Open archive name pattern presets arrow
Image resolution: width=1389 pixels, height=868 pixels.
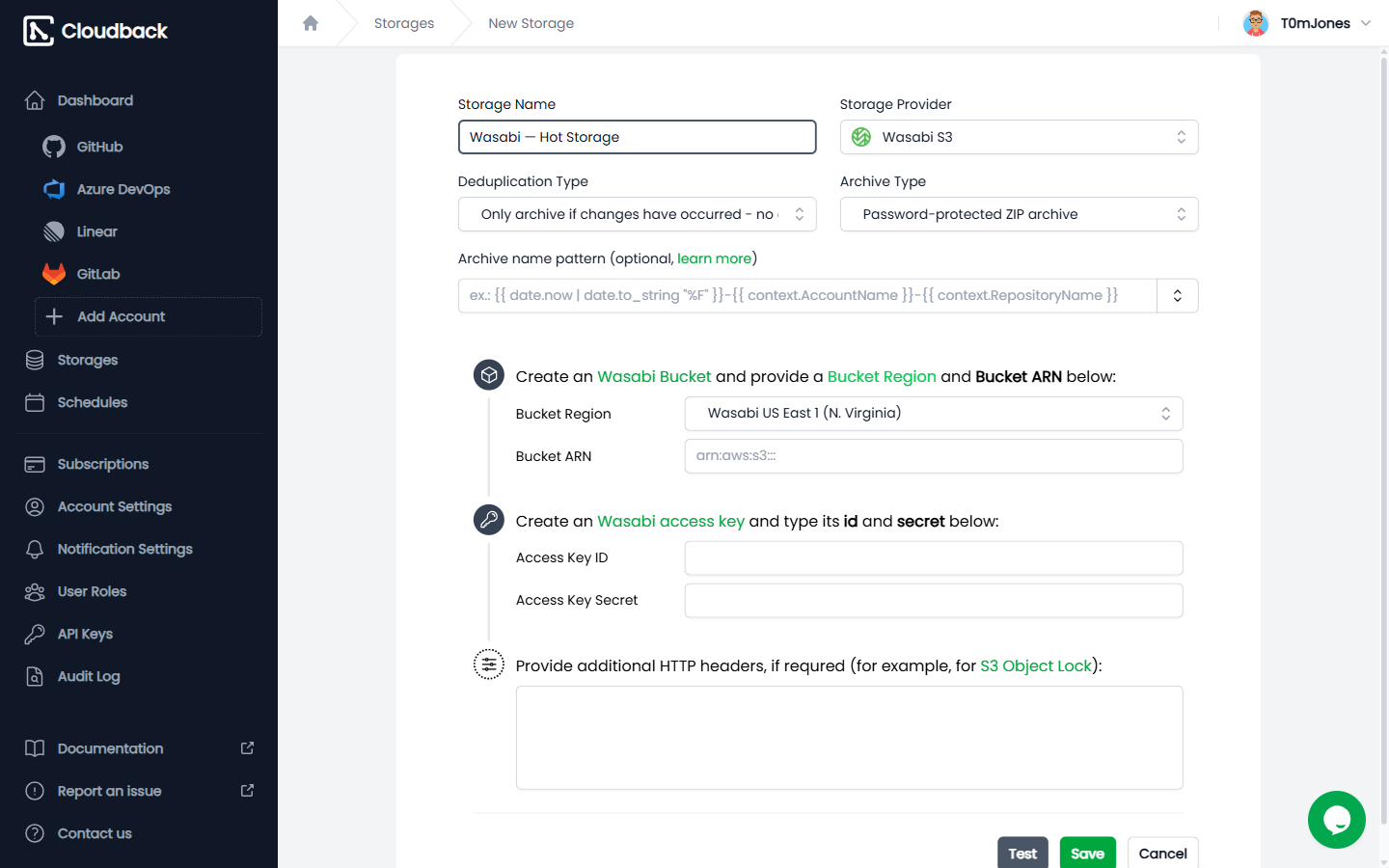1178,296
